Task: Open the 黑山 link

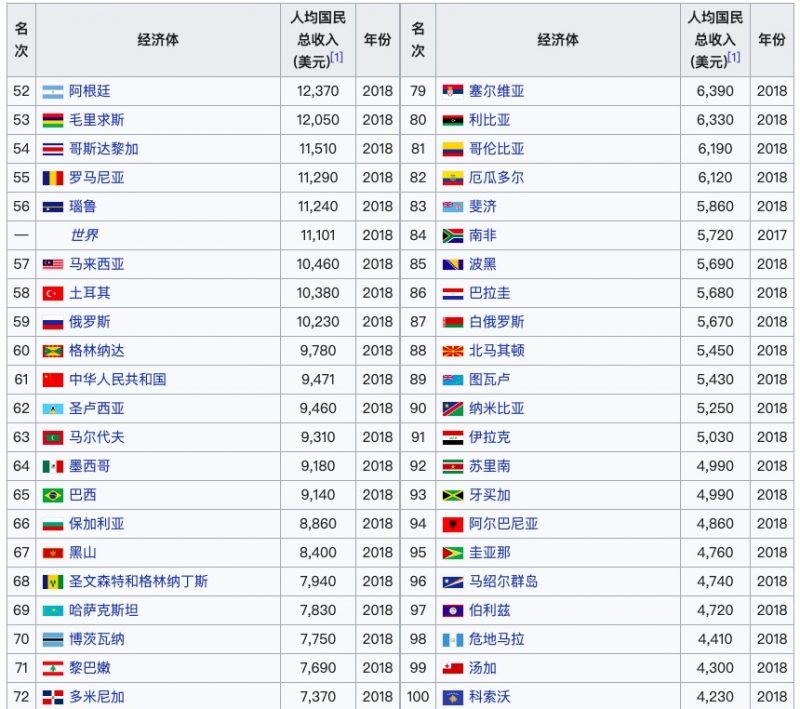Action: point(83,552)
